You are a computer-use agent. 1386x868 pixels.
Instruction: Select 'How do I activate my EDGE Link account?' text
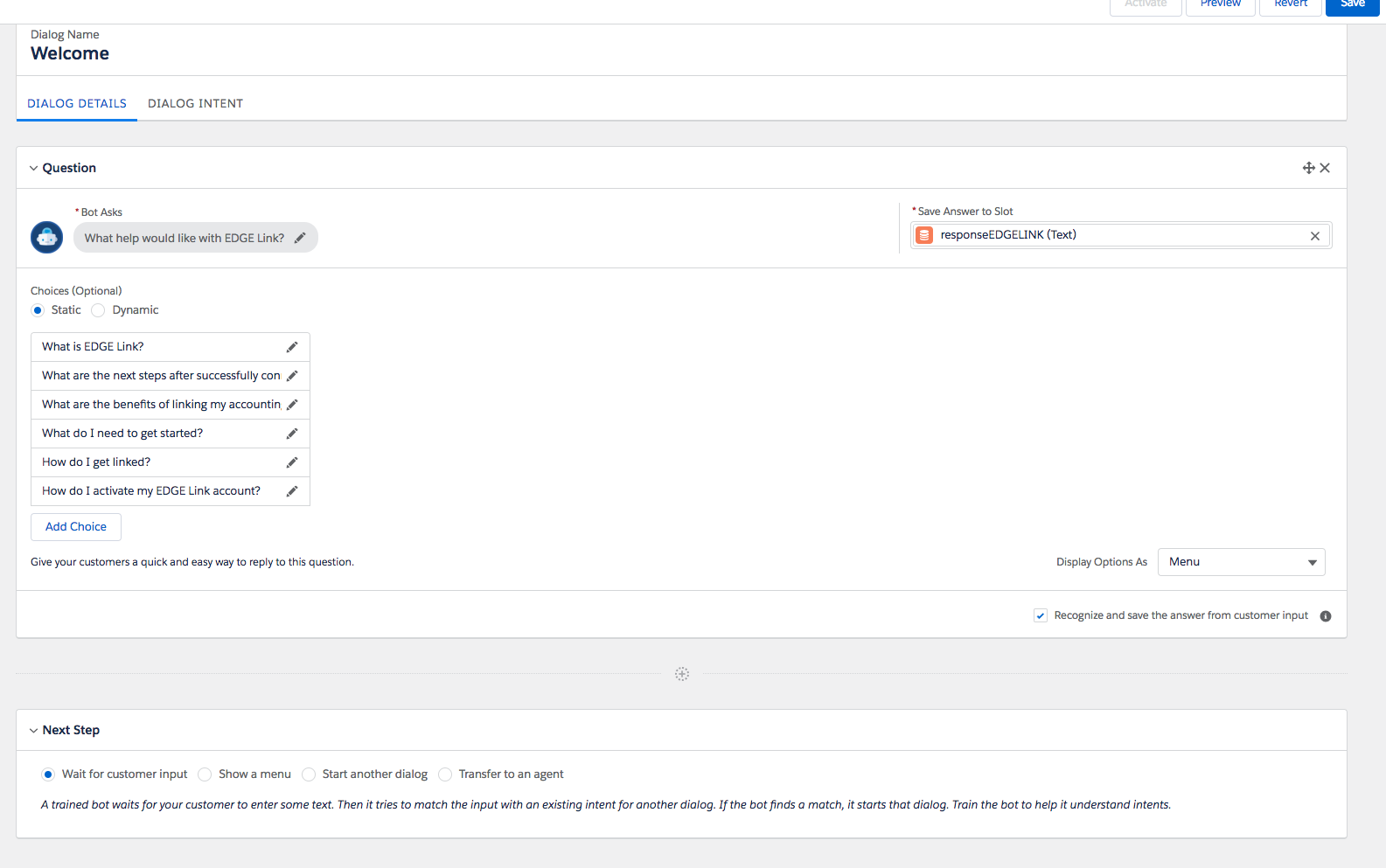[x=151, y=491]
